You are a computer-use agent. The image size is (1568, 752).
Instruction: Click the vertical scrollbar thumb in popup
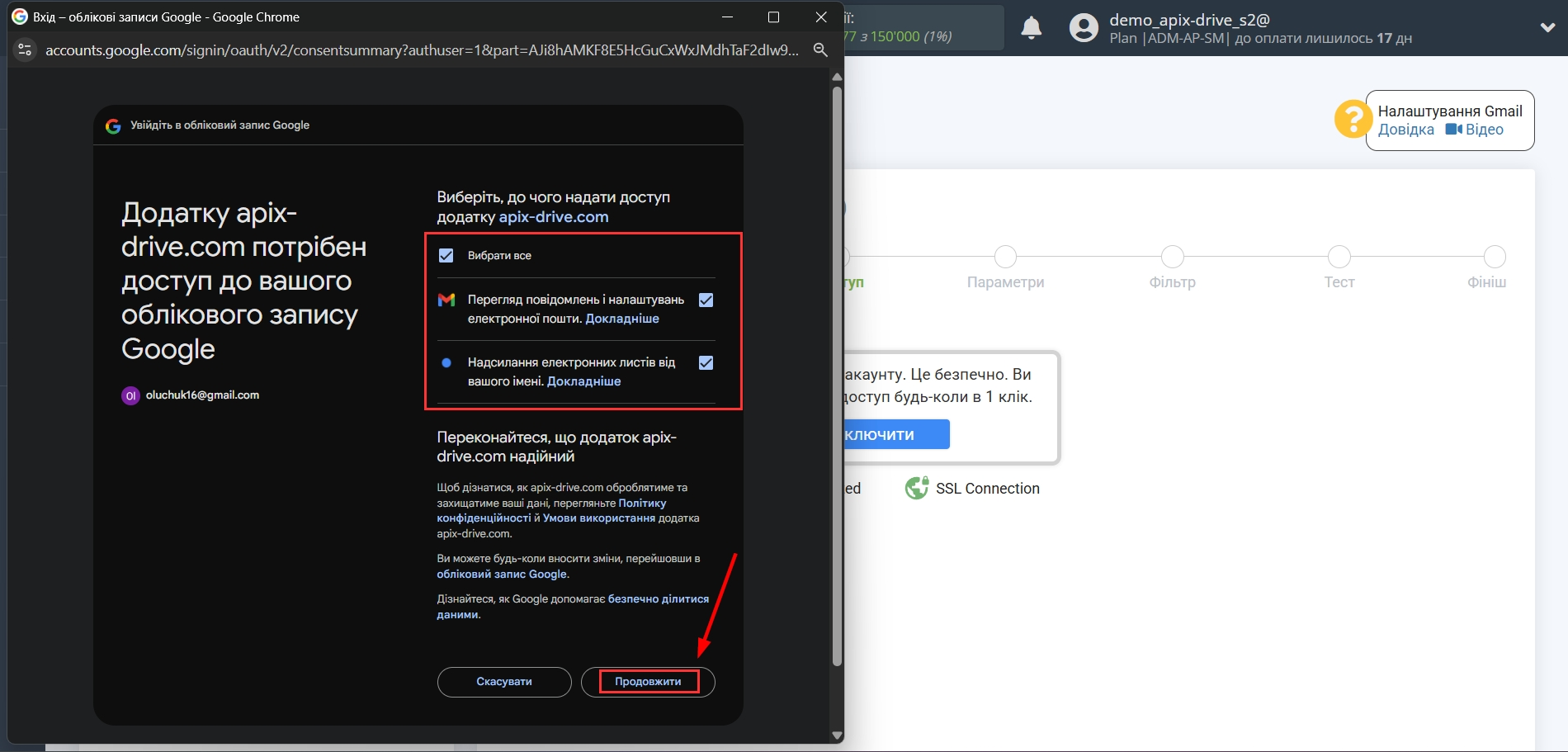(x=837, y=376)
